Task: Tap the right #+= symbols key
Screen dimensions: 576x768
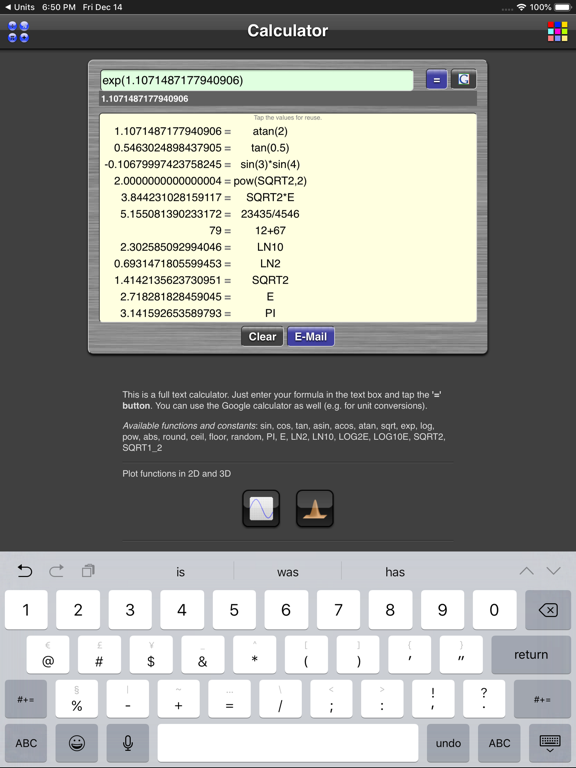Action: click(542, 699)
